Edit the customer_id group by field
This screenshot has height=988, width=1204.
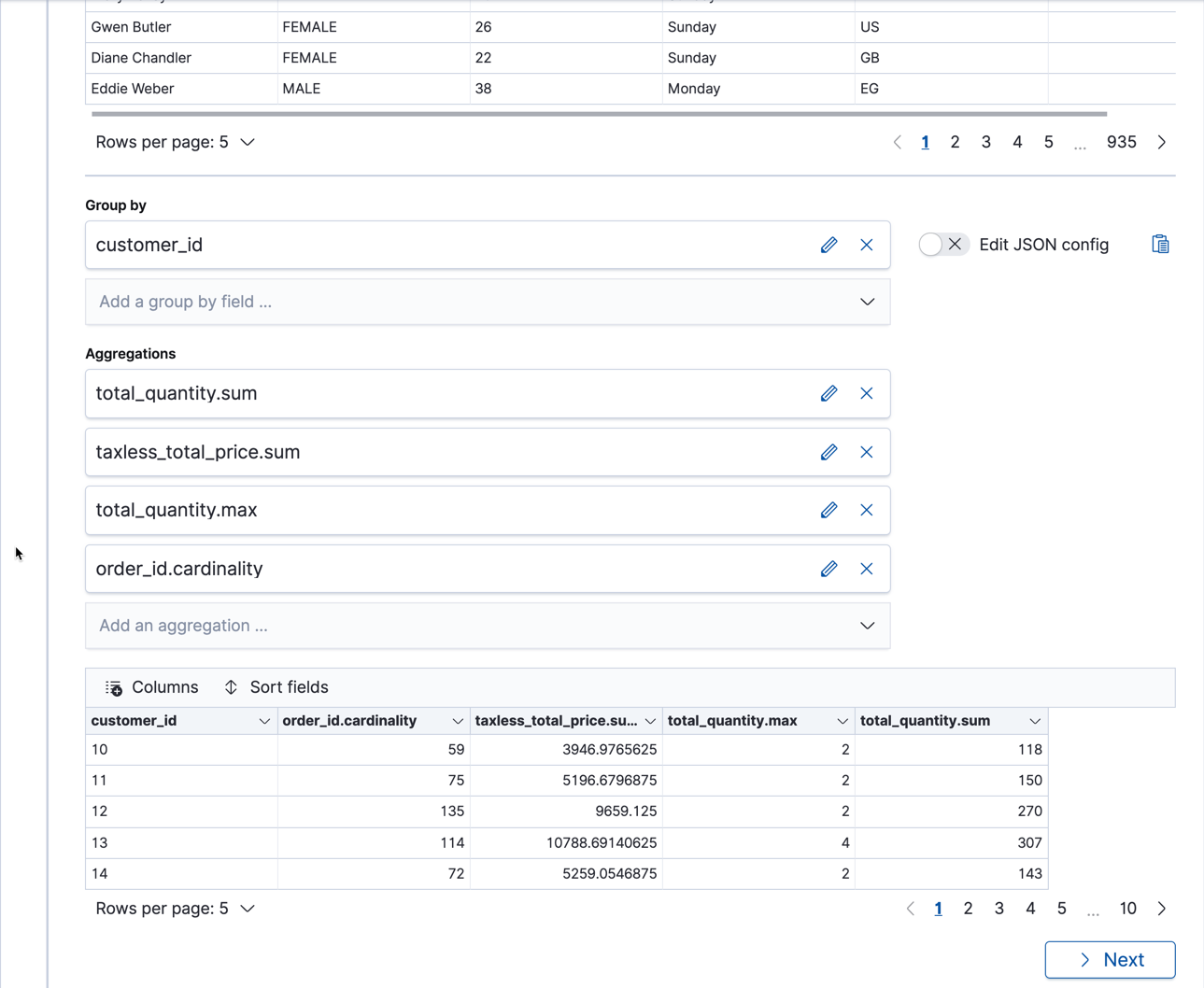[829, 245]
